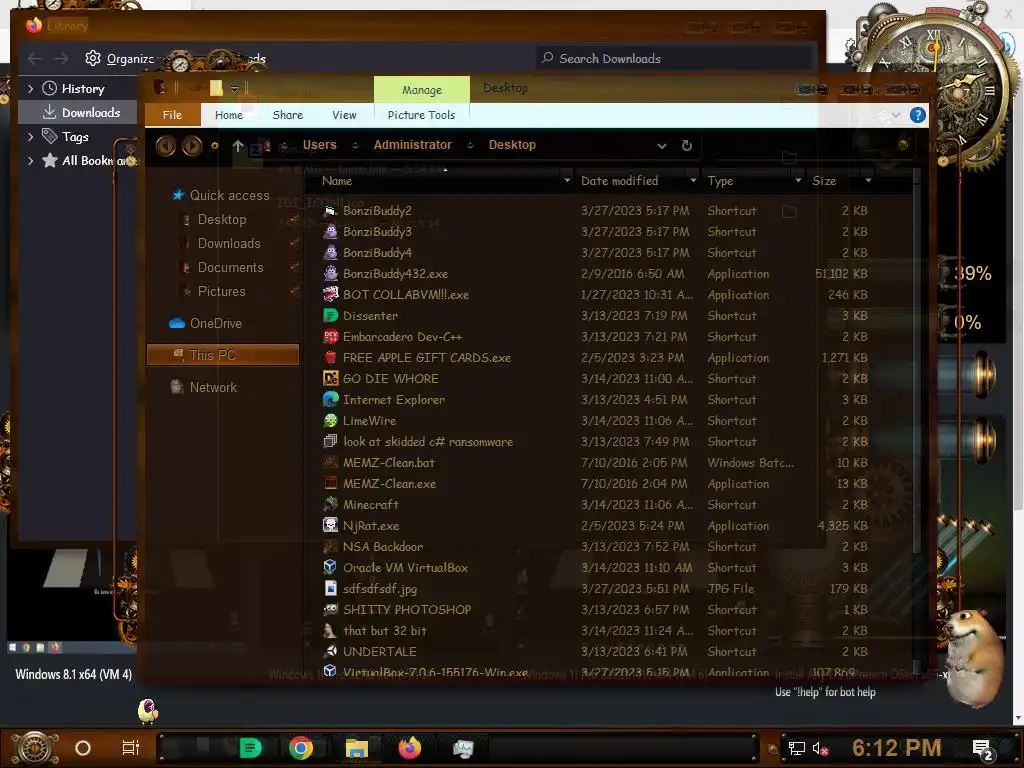Go back with Explorer's back arrow
Image resolution: width=1024 pixels, height=768 pixels.
(165, 146)
